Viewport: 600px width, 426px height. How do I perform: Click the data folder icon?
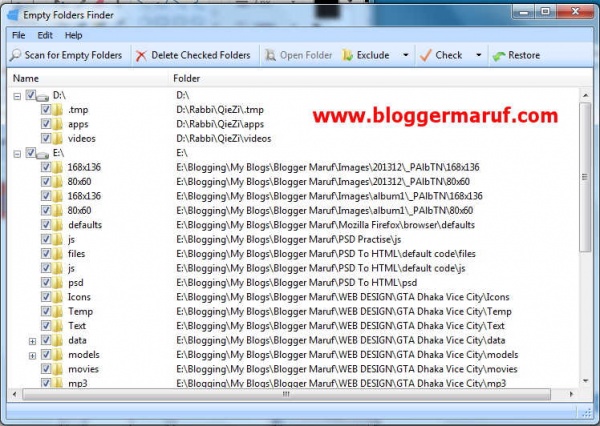[x=57, y=340]
